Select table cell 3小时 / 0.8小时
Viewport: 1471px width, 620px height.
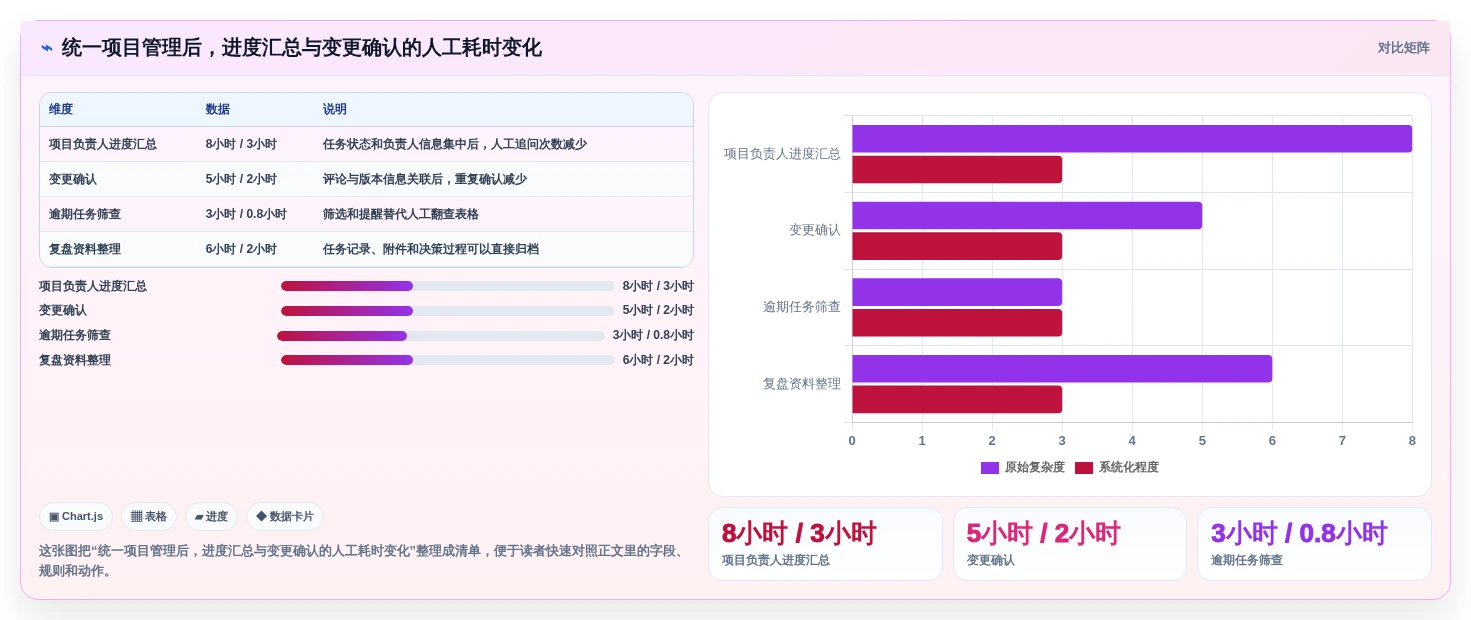pos(246,214)
